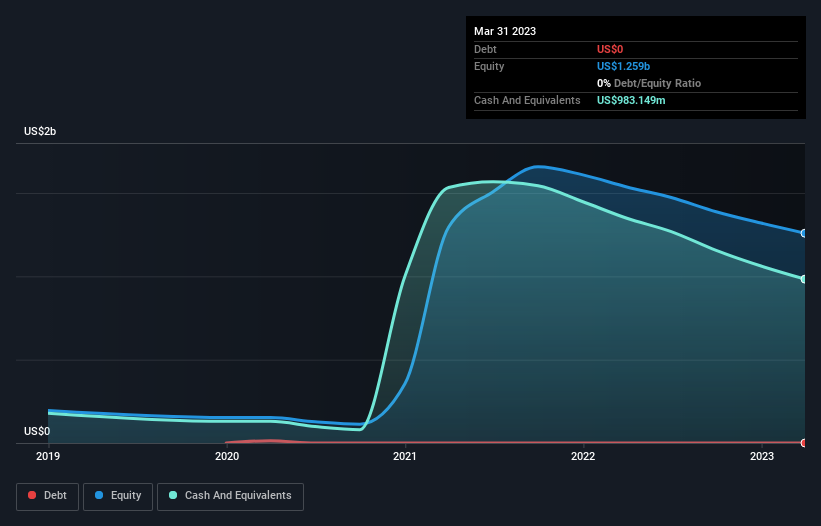This screenshot has width=821, height=526.
Task: Toggle the Cash And Equivalents legend button
Action: click(230, 496)
